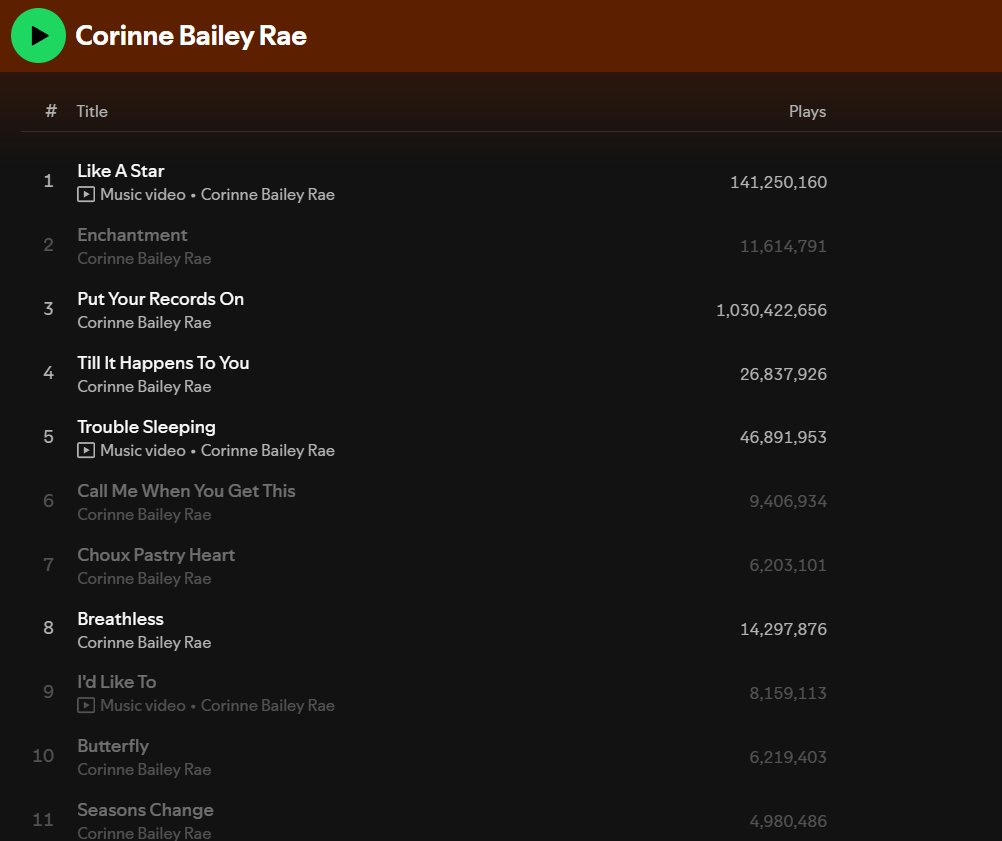Click play count 9,406,934

[788, 501]
